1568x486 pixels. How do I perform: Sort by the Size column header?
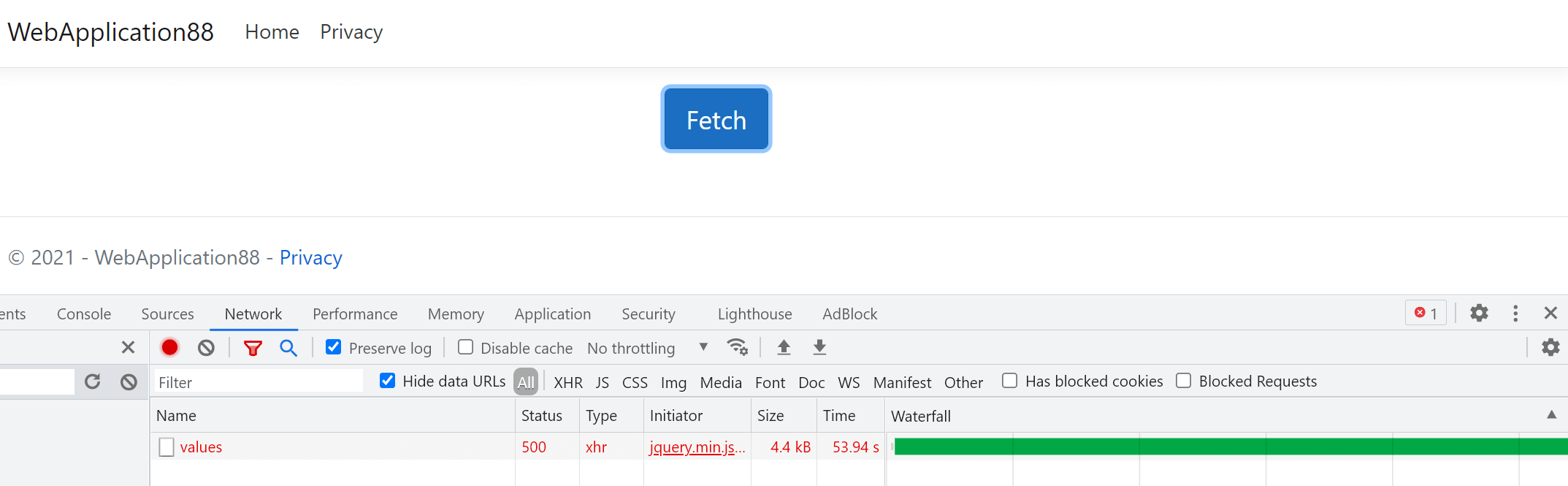784,415
